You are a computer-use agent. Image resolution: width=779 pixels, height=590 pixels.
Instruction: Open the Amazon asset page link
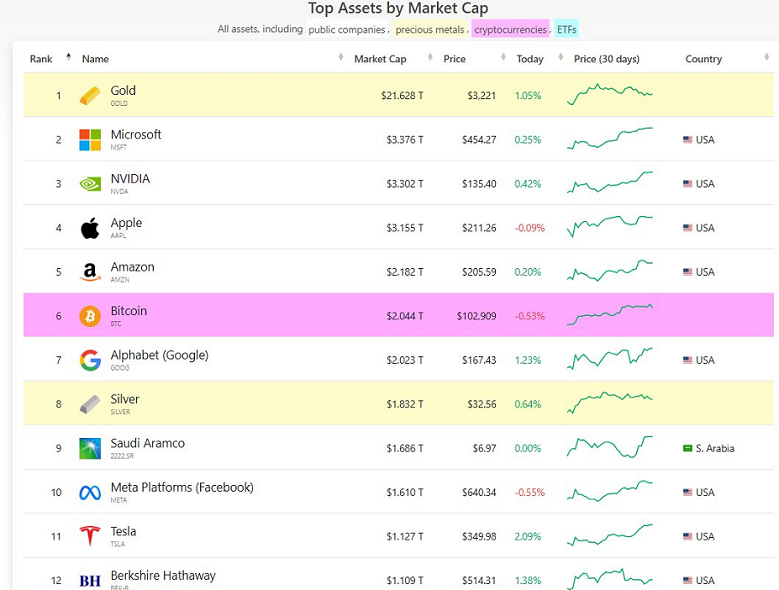coord(132,267)
